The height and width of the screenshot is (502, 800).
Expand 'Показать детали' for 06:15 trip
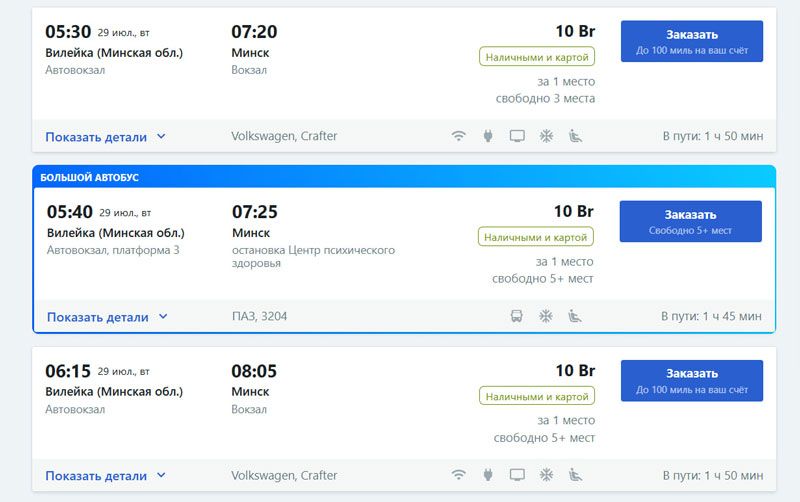tap(105, 476)
